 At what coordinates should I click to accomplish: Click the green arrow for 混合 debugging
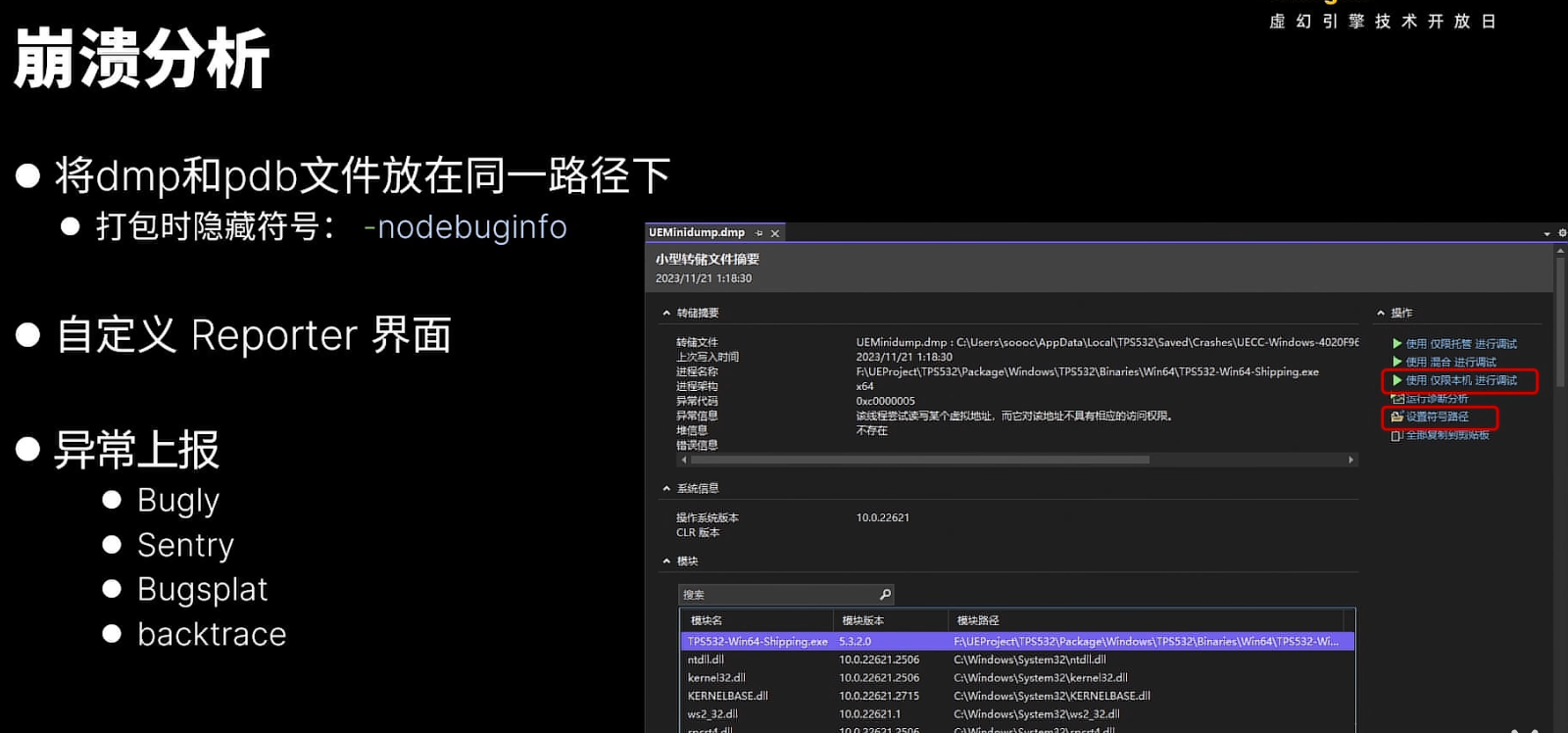coord(1397,362)
